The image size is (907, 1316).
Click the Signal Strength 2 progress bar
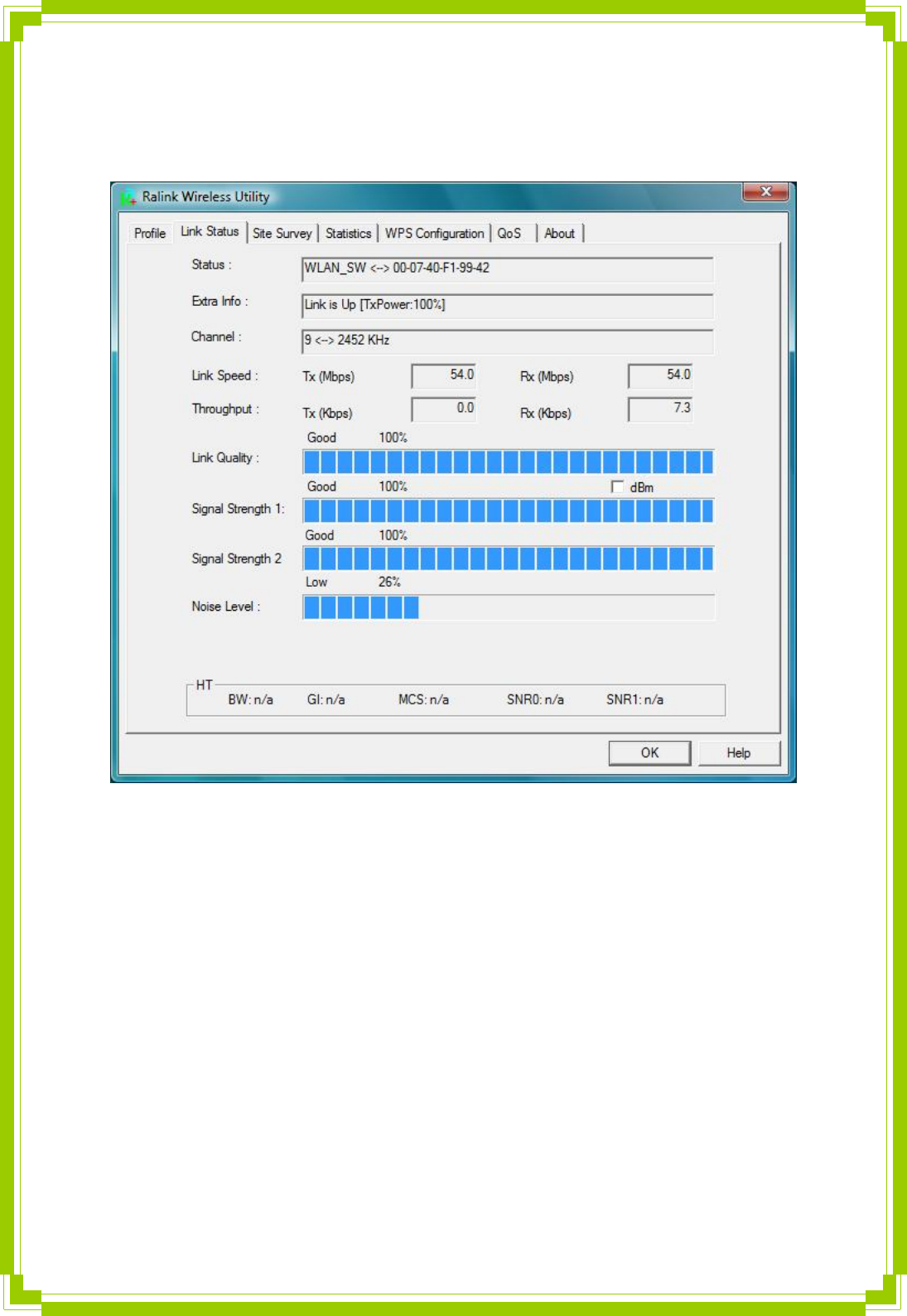coord(508,559)
